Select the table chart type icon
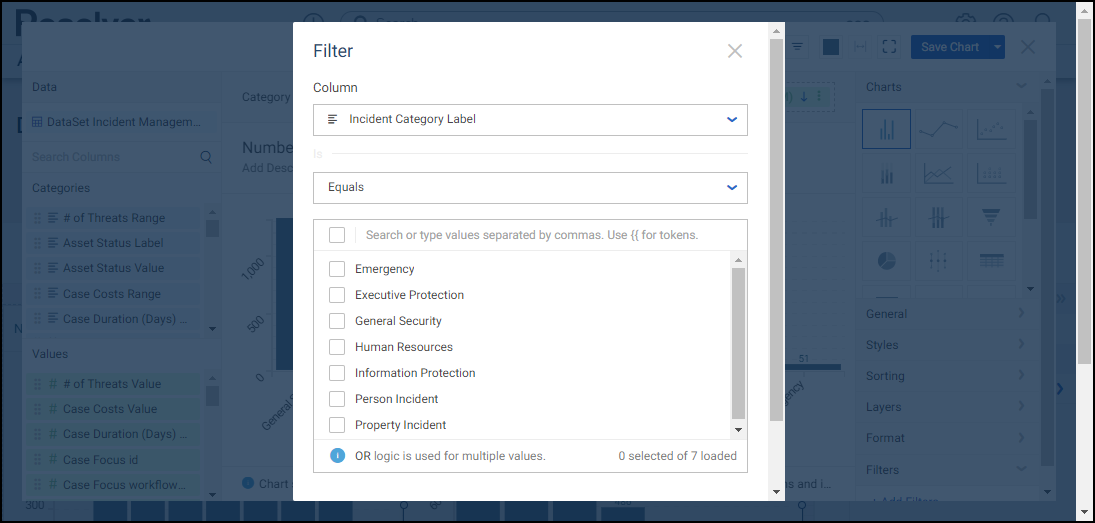 click(x=991, y=260)
